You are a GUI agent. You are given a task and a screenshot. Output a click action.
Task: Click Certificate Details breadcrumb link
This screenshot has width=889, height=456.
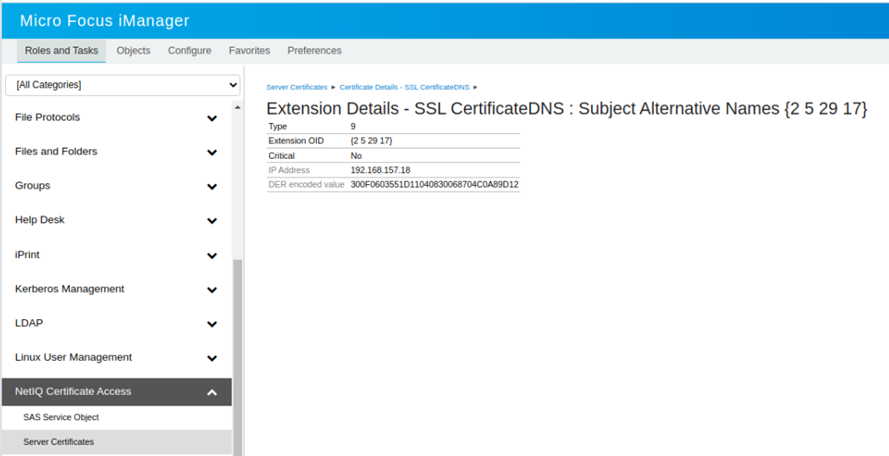click(404, 88)
